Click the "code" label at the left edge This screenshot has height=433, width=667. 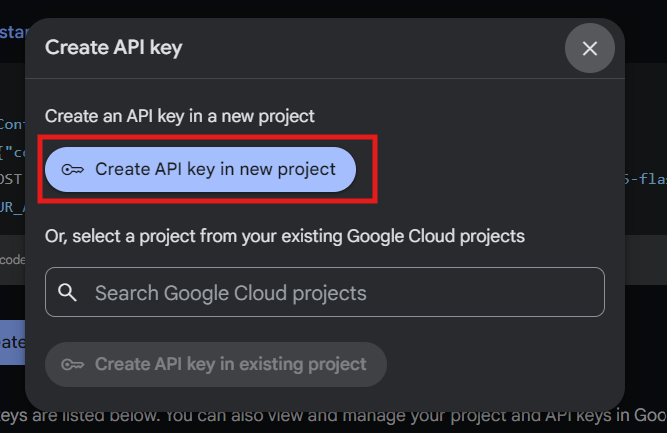pos(12,259)
